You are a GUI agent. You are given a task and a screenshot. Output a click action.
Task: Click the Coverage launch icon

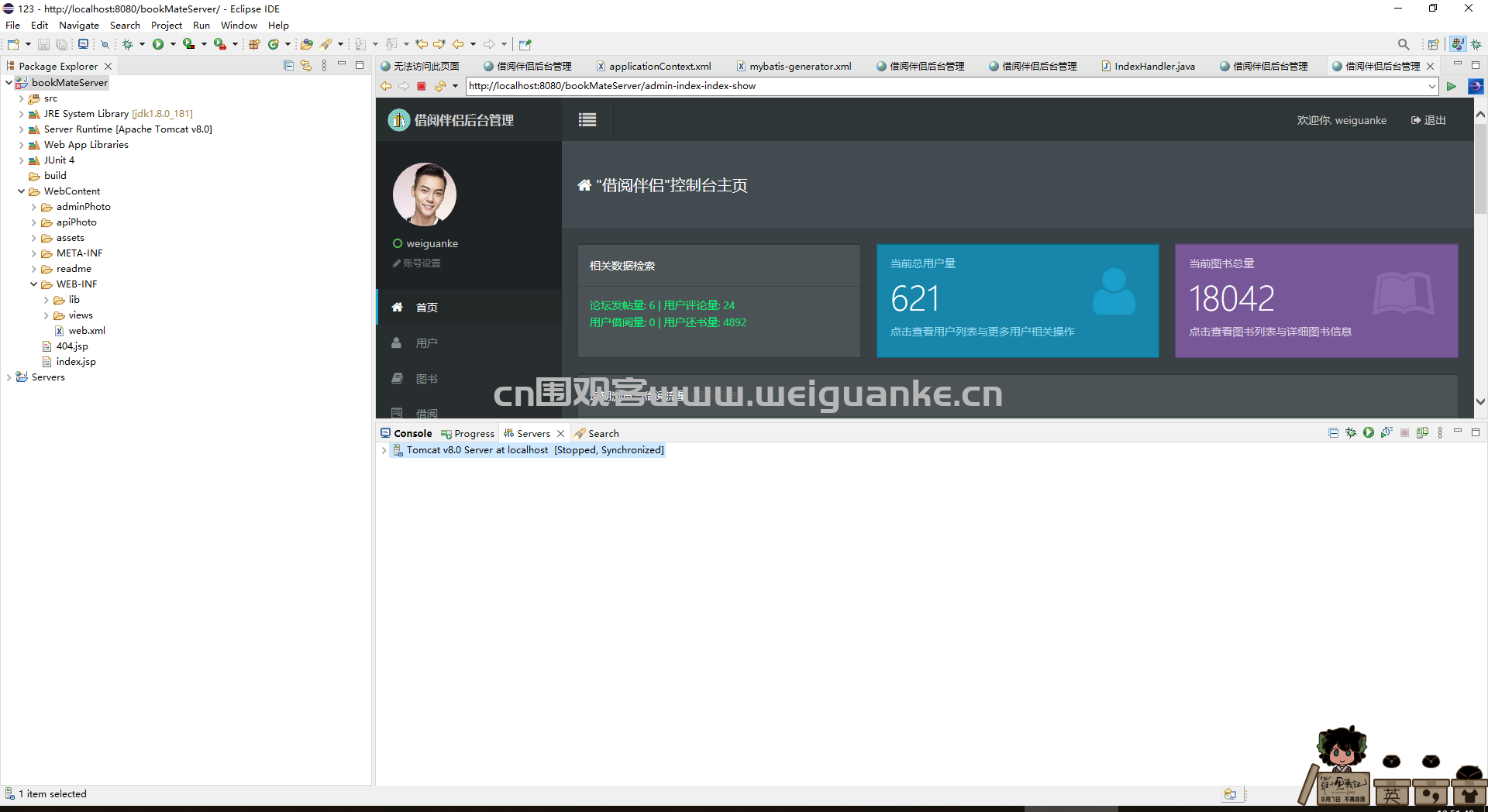pos(188,44)
